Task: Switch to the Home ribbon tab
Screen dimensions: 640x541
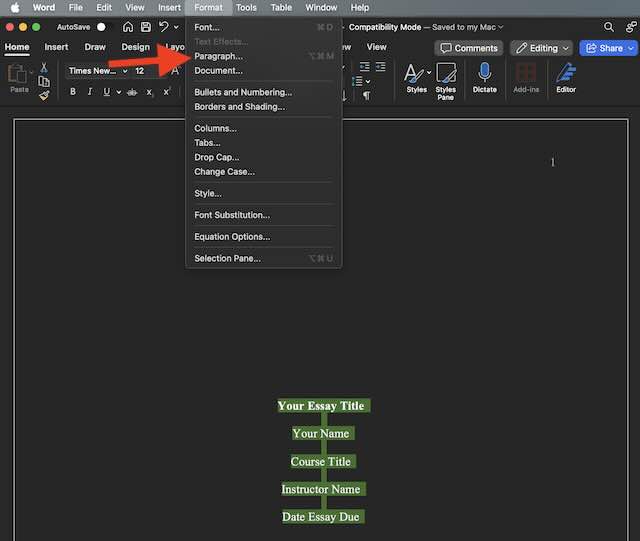Action: [x=17, y=47]
